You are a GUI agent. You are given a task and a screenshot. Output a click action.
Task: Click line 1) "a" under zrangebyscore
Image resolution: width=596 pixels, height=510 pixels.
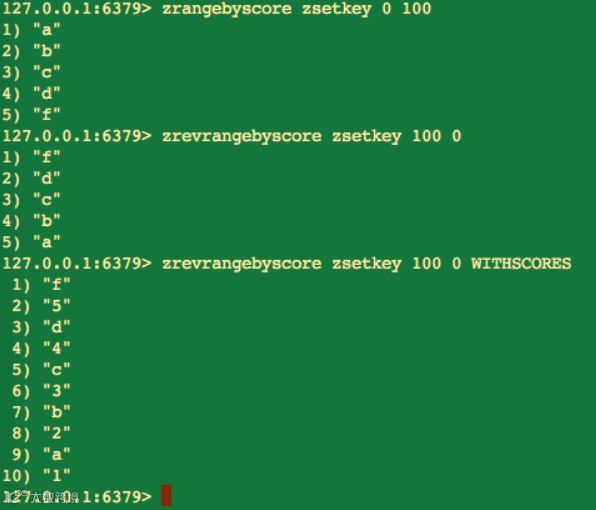[32, 29]
